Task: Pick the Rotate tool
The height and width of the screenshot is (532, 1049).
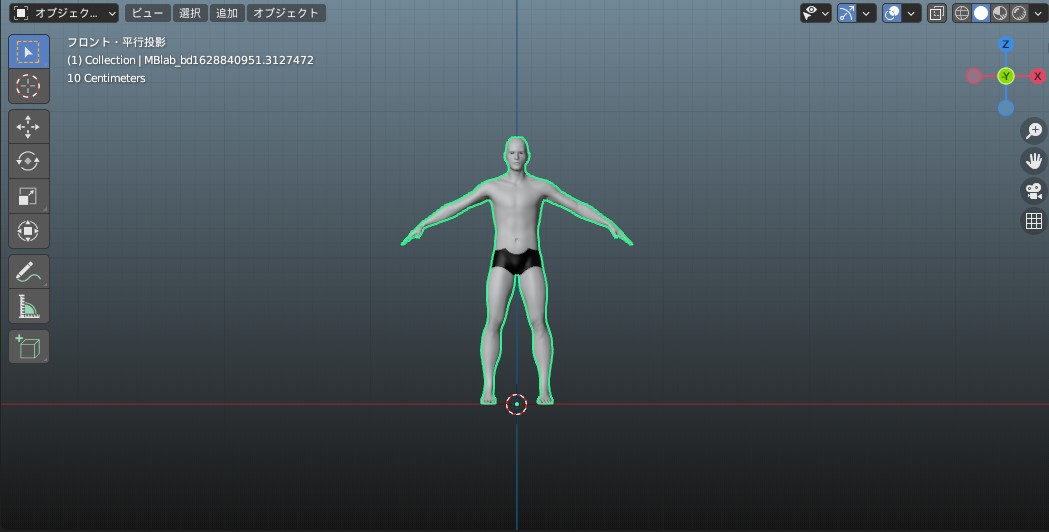Action: point(28,161)
